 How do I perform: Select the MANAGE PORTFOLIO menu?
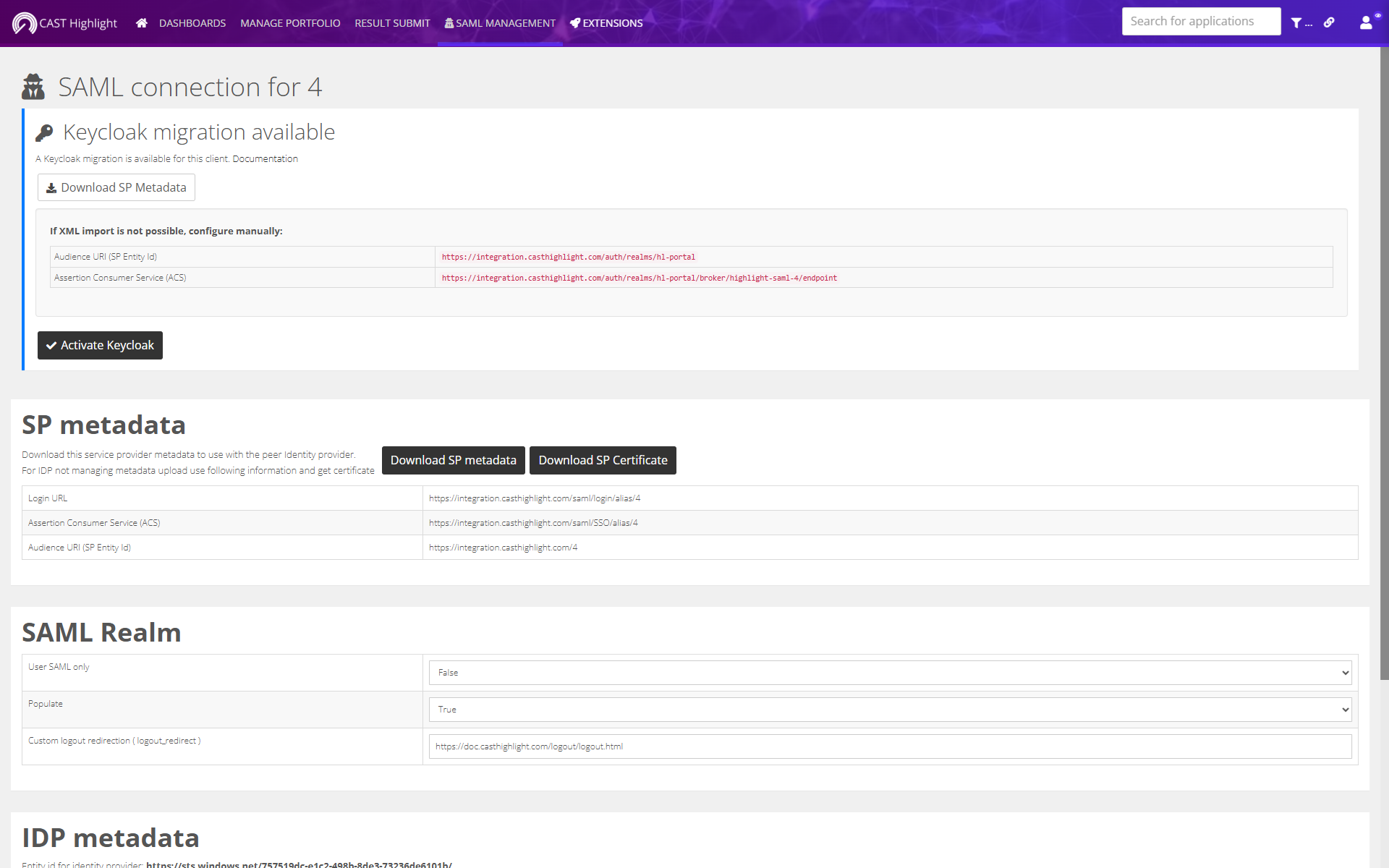(290, 23)
